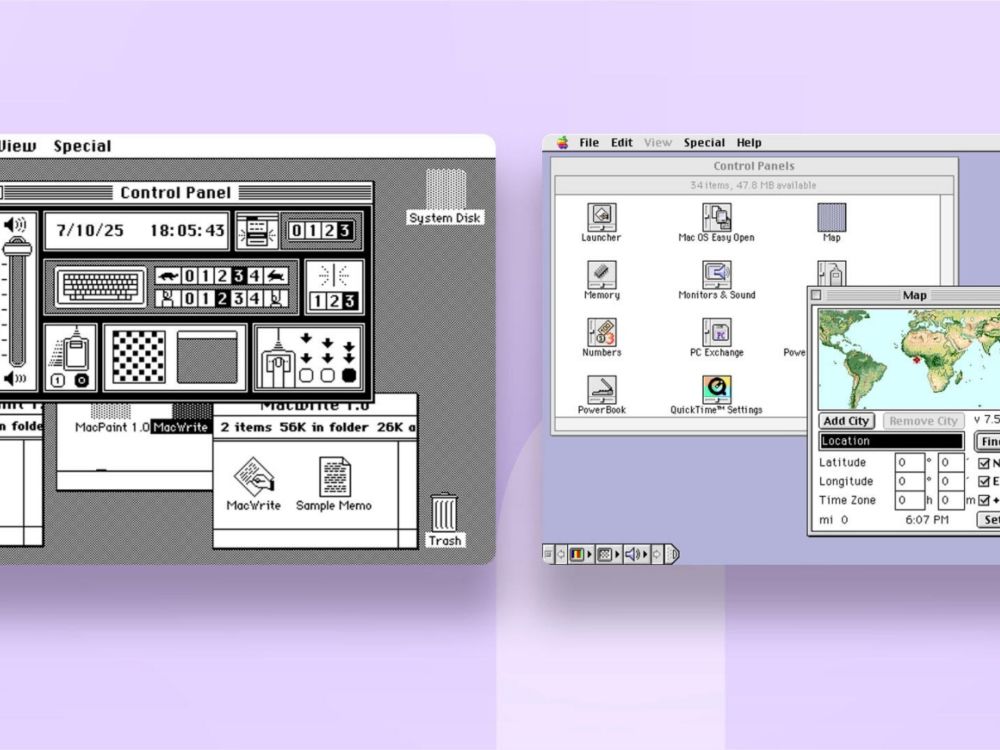
Task: Open the Launcher control panel icon
Action: [601, 217]
